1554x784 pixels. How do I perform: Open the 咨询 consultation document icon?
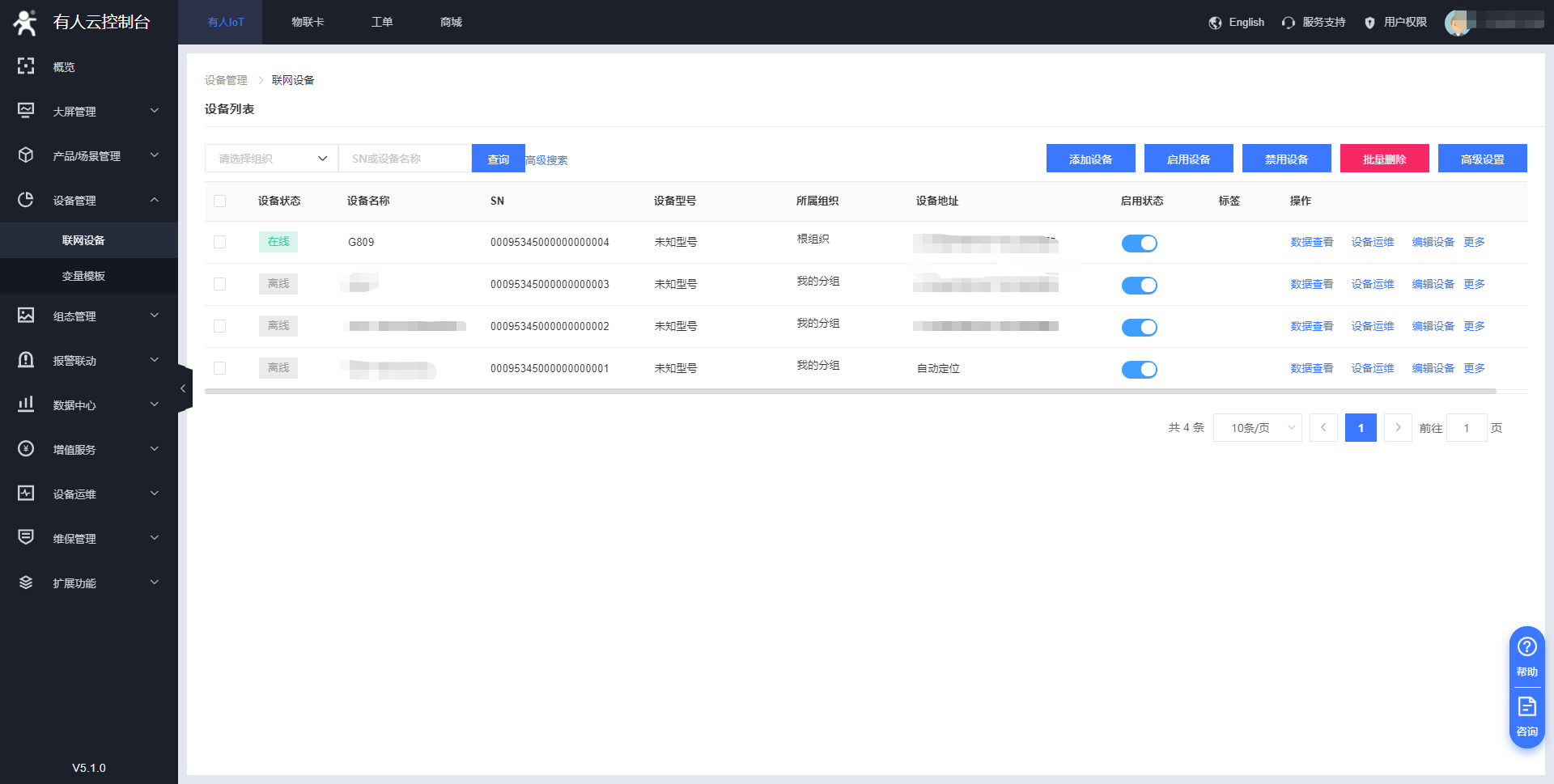pos(1526,707)
